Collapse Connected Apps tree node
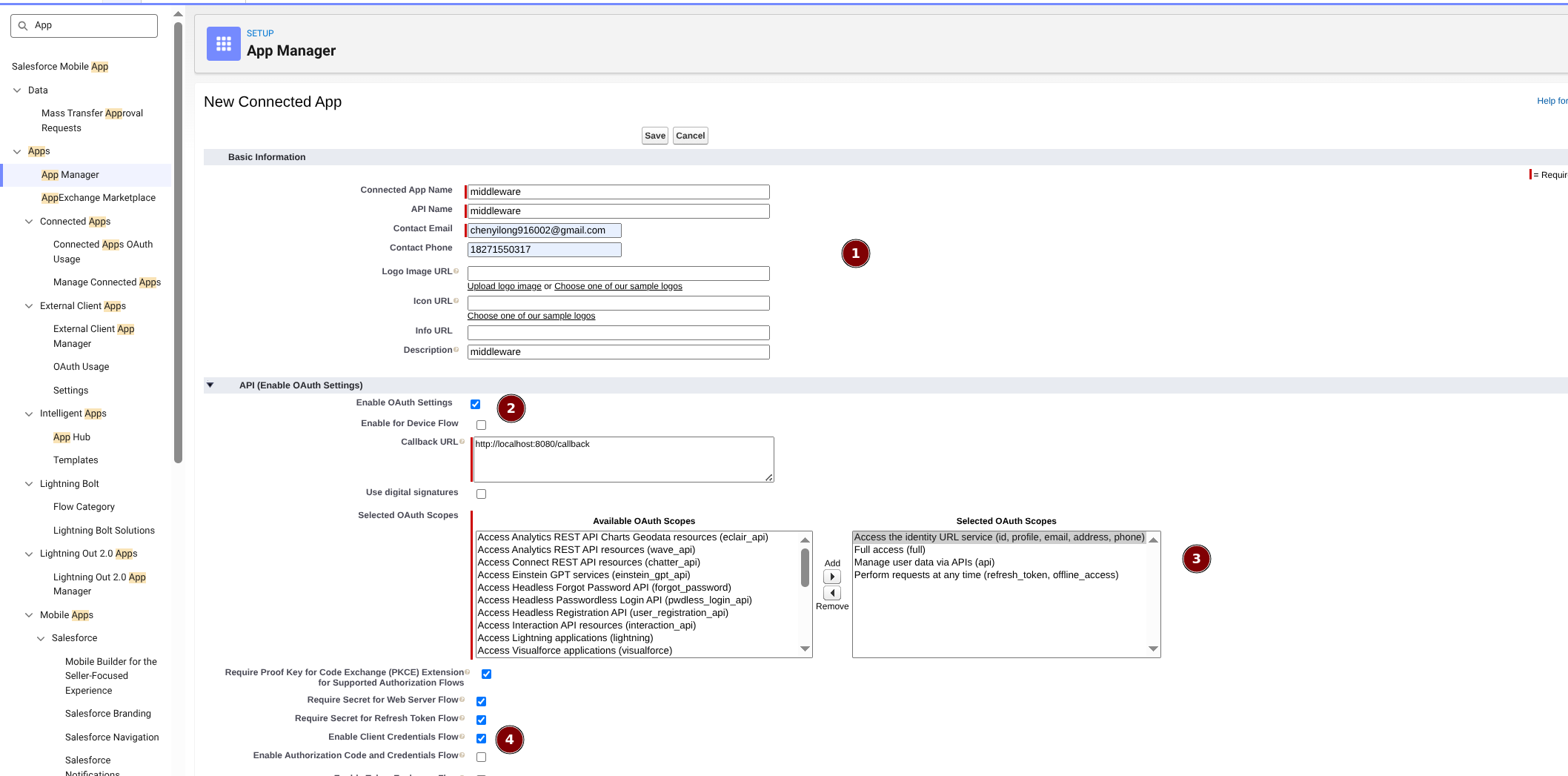Viewport: 1568px width, 776px height. coord(29,222)
